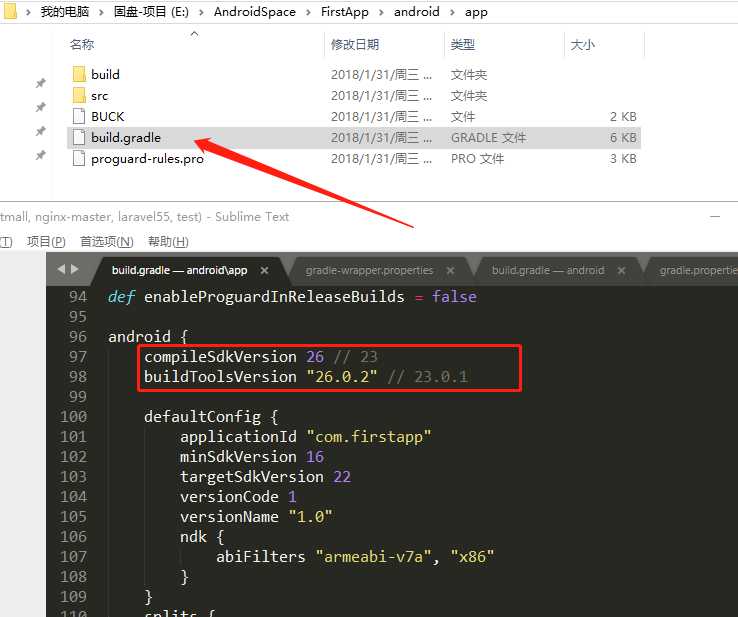Place cursor on enableProguardInReleaseBuilds line
The image size is (738, 617).
292,297
